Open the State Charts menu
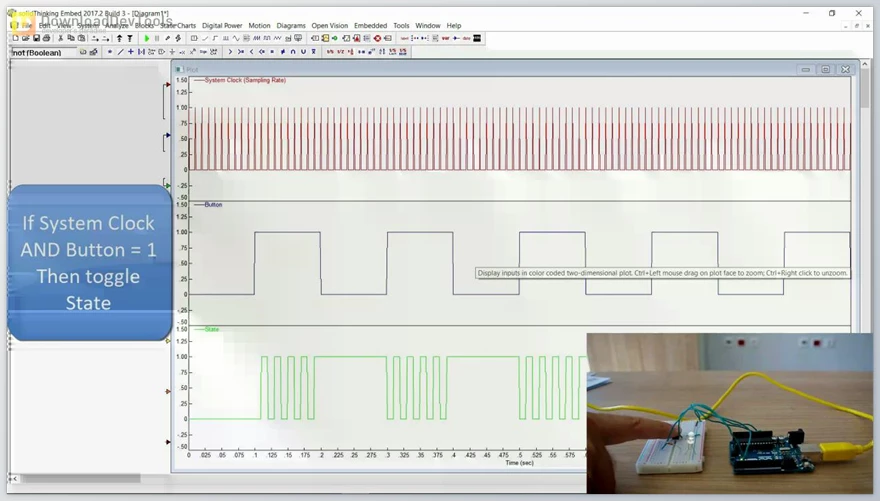This screenshot has height=501, width=880. click(x=178, y=25)
